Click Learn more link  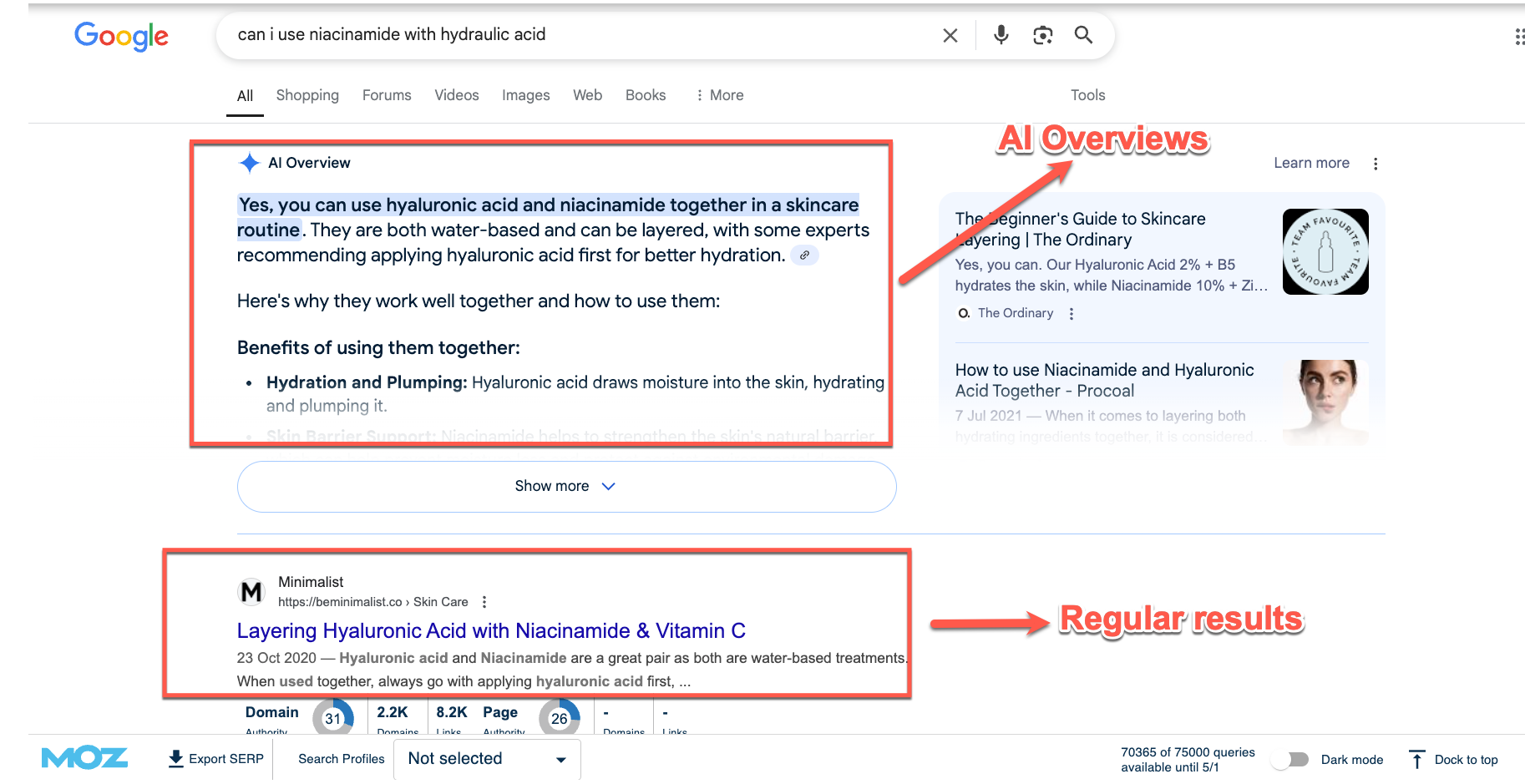tap(1311, 164)
